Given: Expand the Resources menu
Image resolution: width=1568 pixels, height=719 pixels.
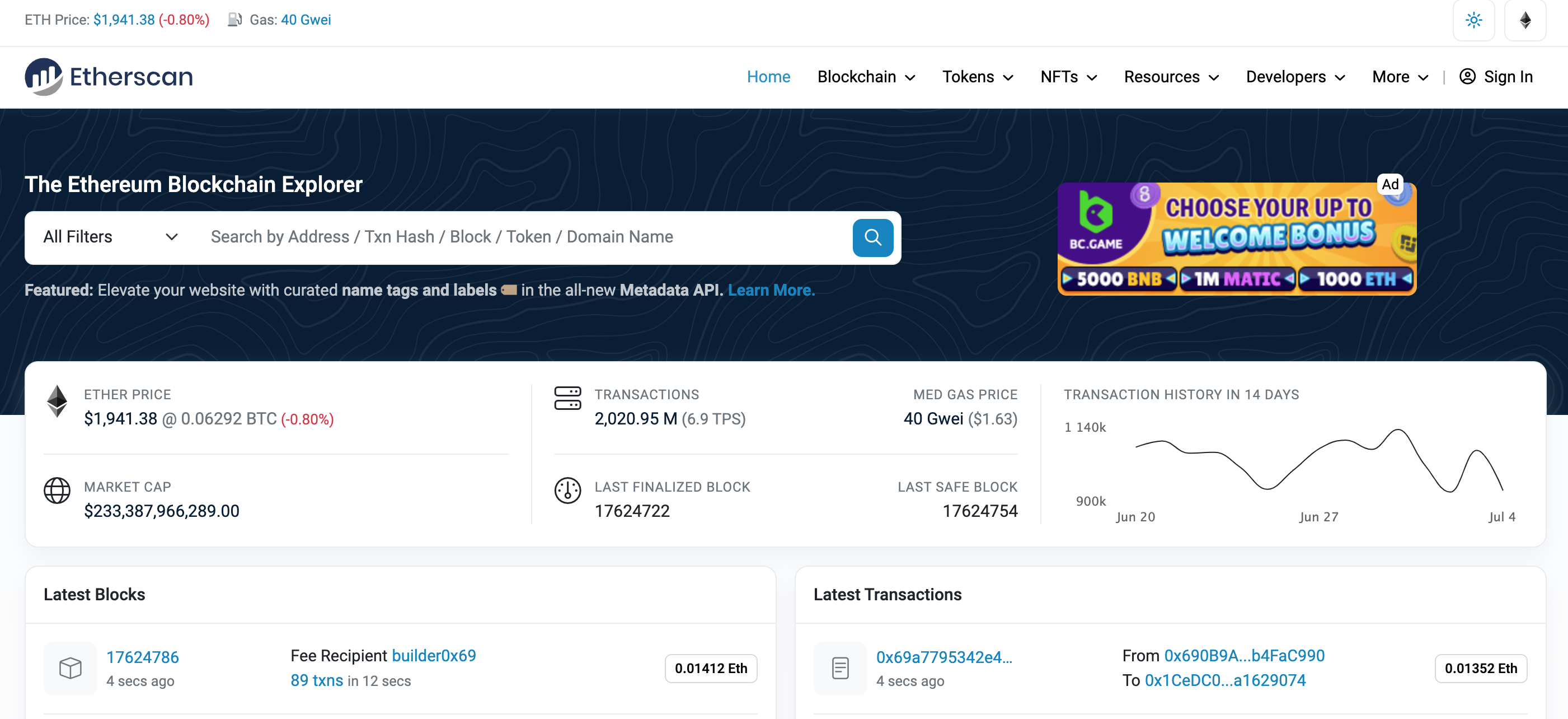Looking at the screenshot, I should click(1171, 77).
